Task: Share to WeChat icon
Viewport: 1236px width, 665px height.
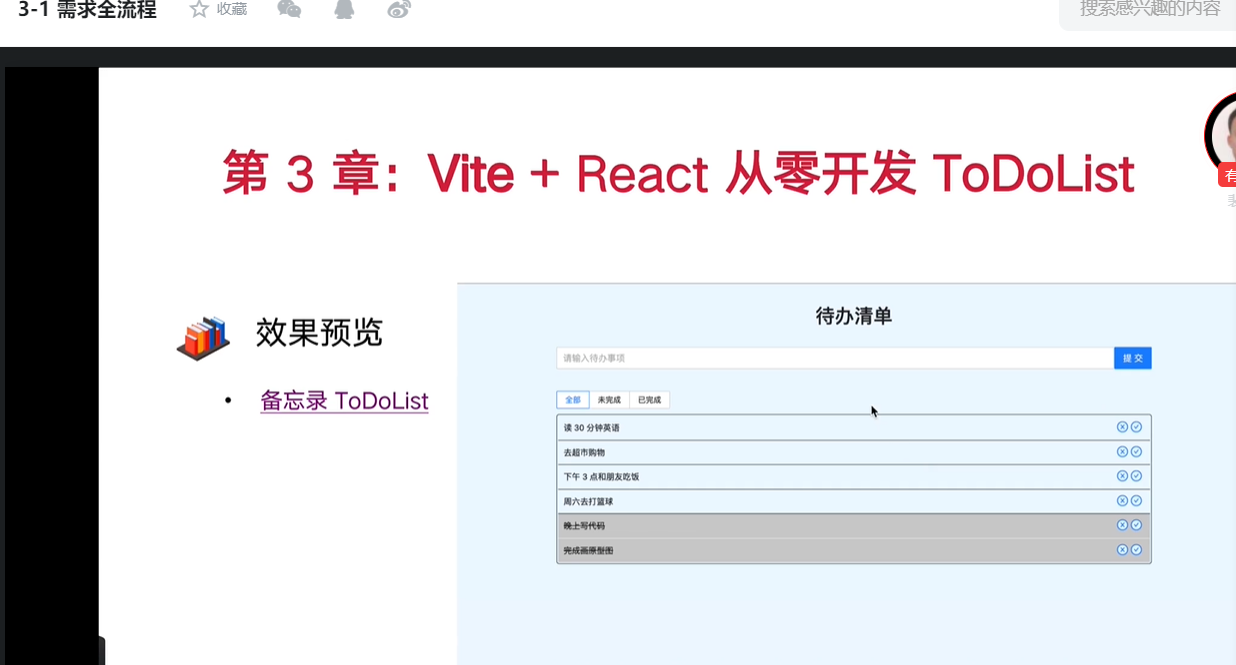Action: pos(289,9)
